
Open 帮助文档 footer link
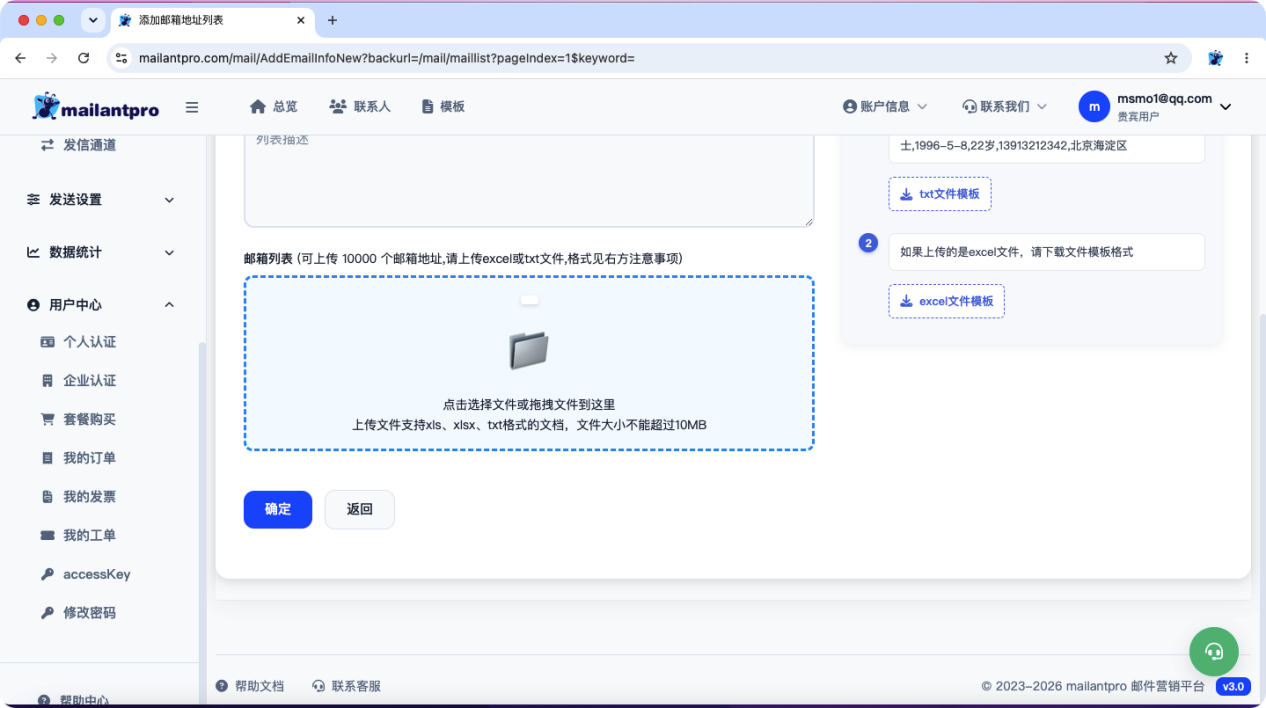[x=250, y=686]
